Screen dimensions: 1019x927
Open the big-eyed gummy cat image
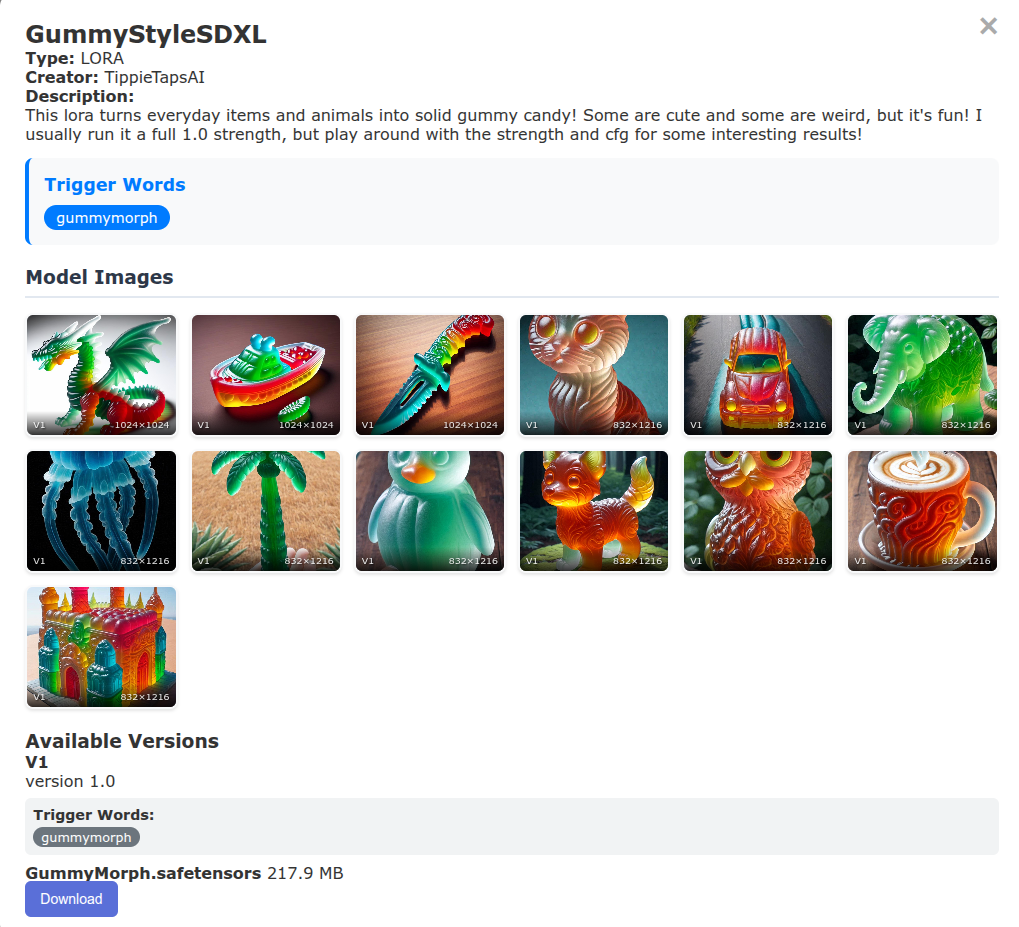[x=594, y=375]
